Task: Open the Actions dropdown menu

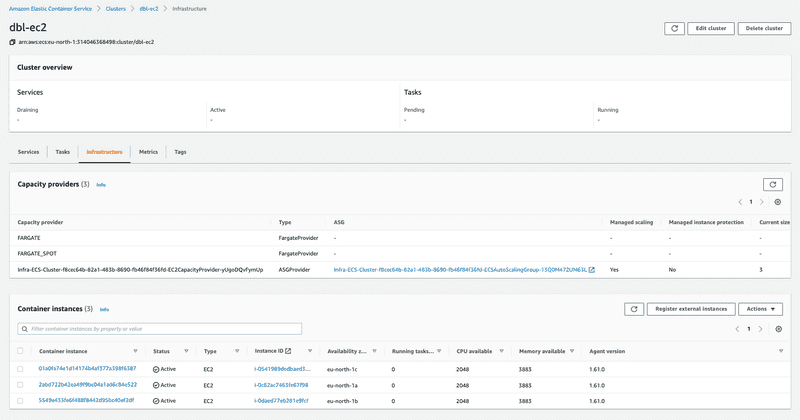Action: [x=762, y=310]
